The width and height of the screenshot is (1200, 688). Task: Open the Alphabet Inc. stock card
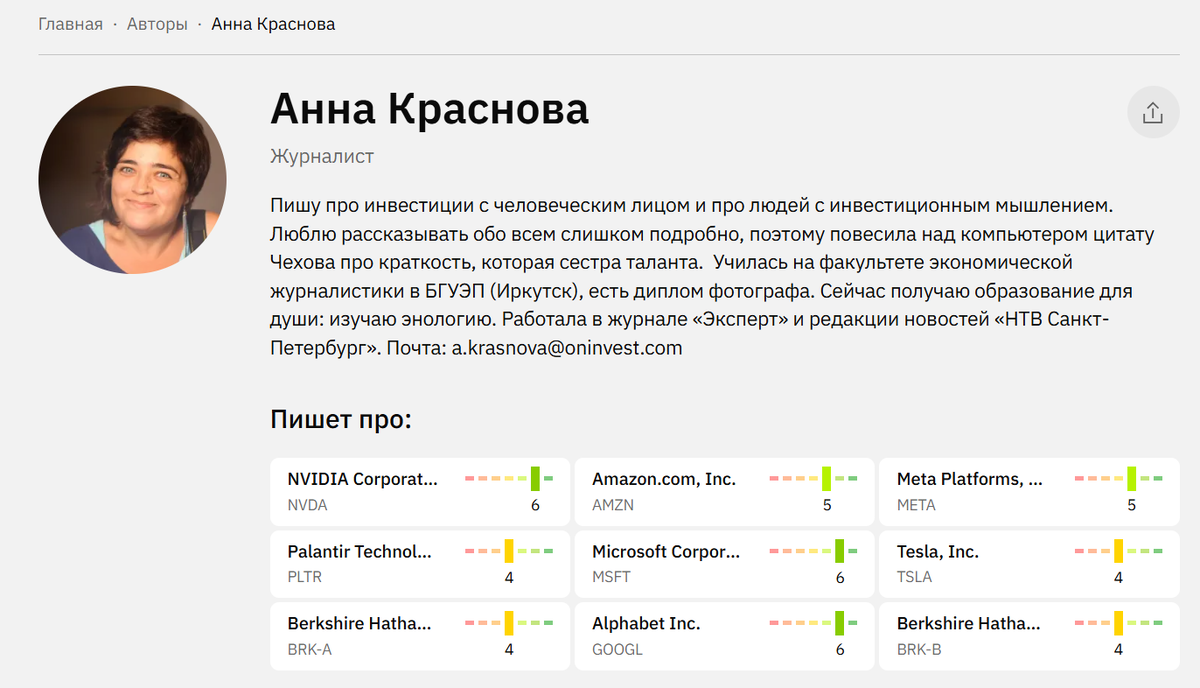click(x=724, y=635)
